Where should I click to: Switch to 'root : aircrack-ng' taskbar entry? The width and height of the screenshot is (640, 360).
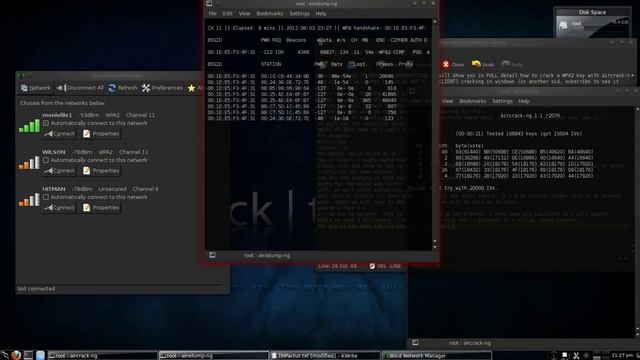click(x=102, y=356)
